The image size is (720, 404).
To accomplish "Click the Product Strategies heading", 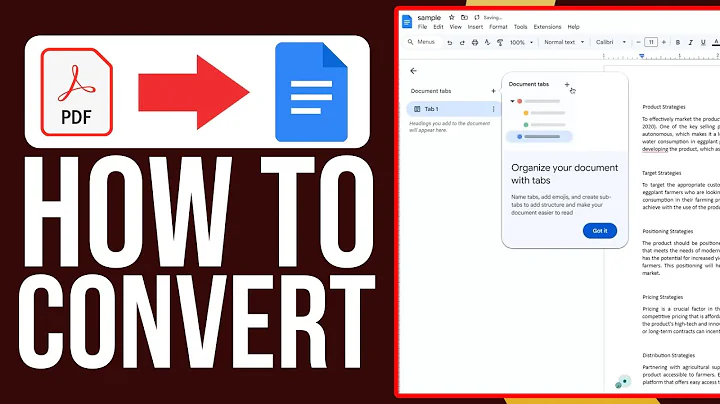I will (664, 107).
